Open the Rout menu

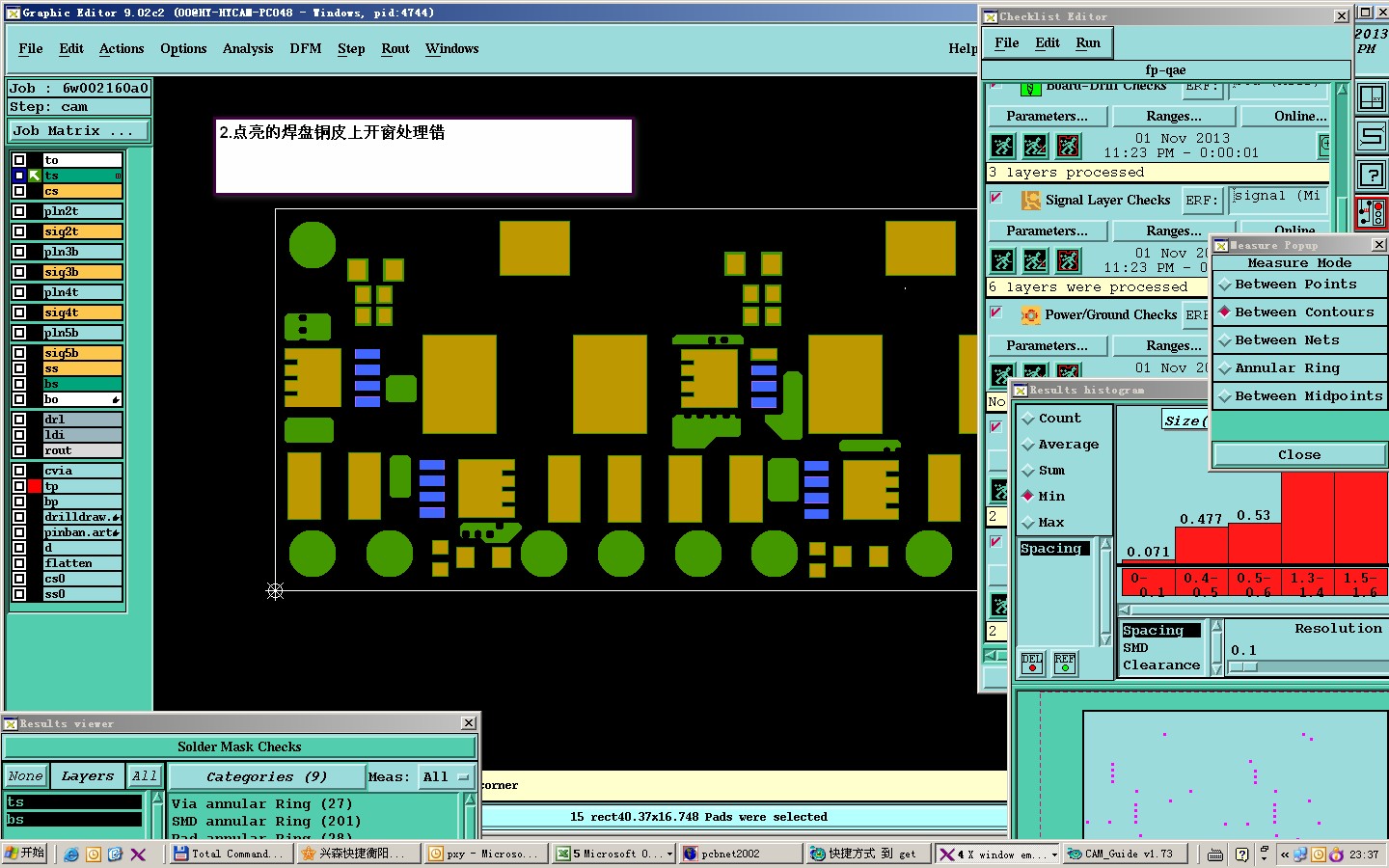[x=395, y=49]
